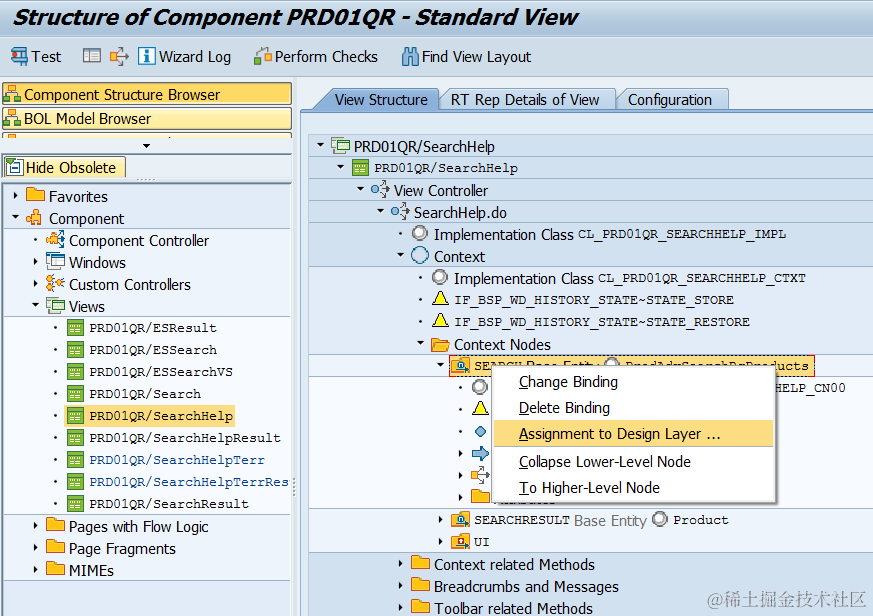Choose To Higher-Level Node
The image size is (873, 616).
point(634,488)
